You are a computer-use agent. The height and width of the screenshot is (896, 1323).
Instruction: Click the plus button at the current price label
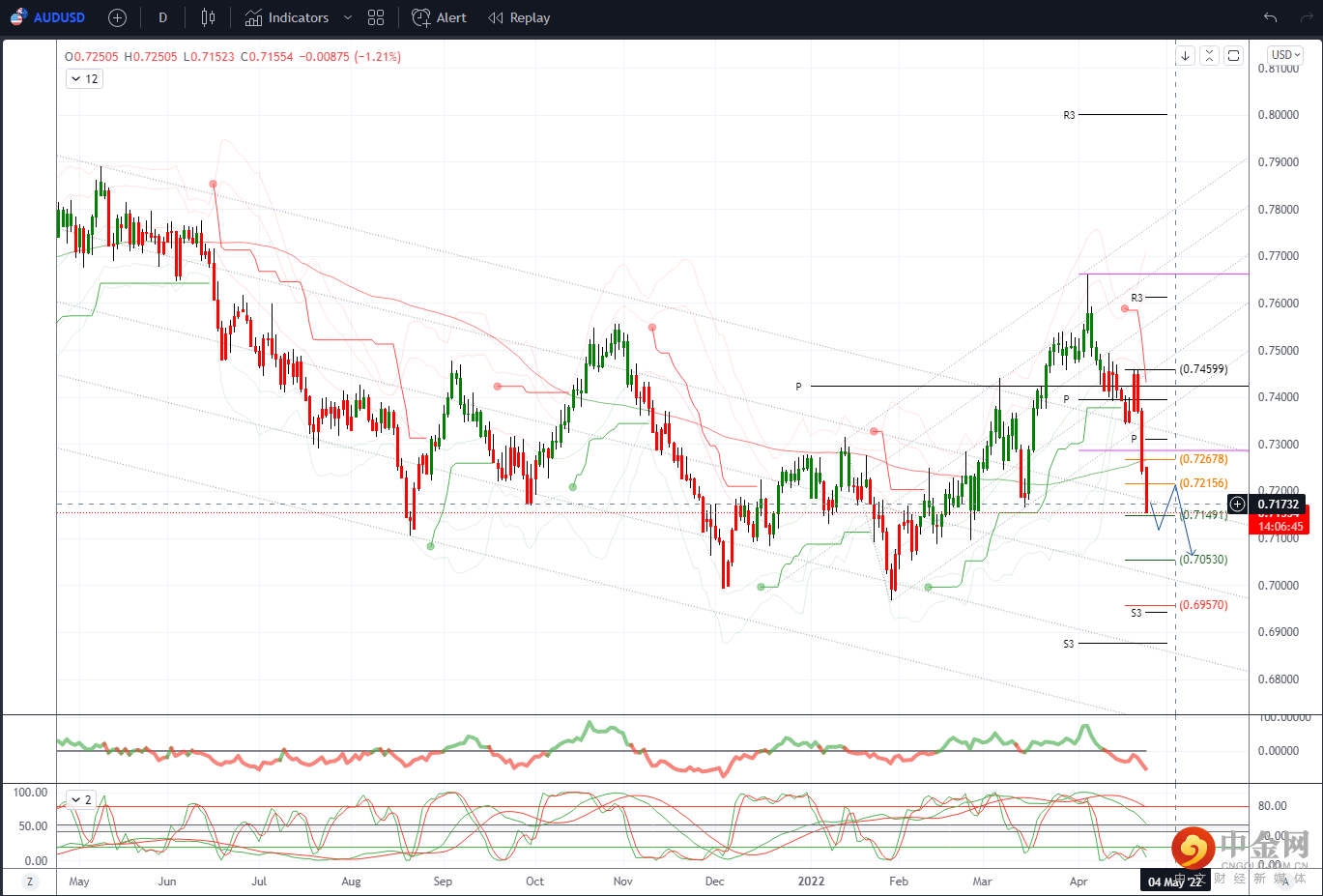1237,504
